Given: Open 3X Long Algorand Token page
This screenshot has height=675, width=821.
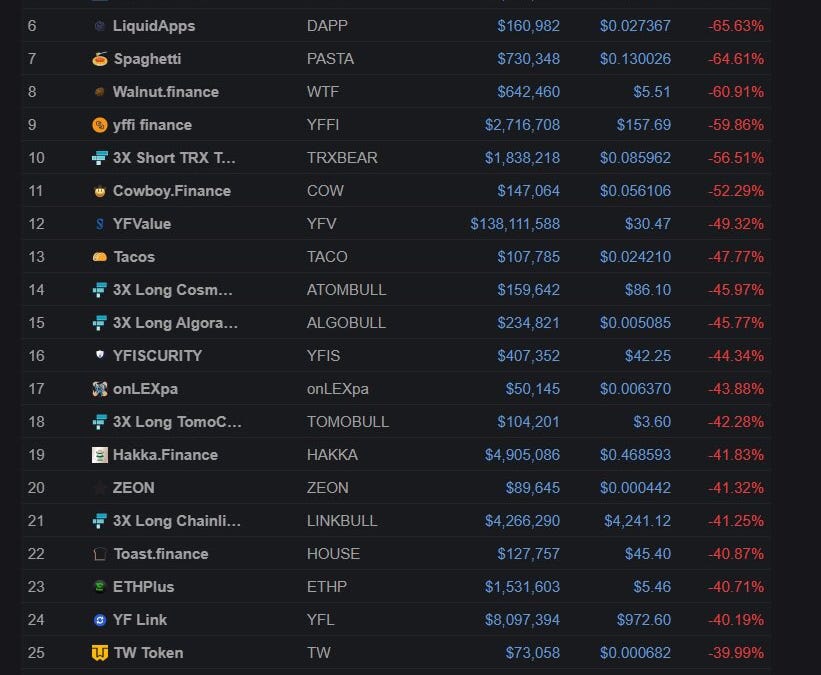Looking at the screenshot, I should pos(175,323).
